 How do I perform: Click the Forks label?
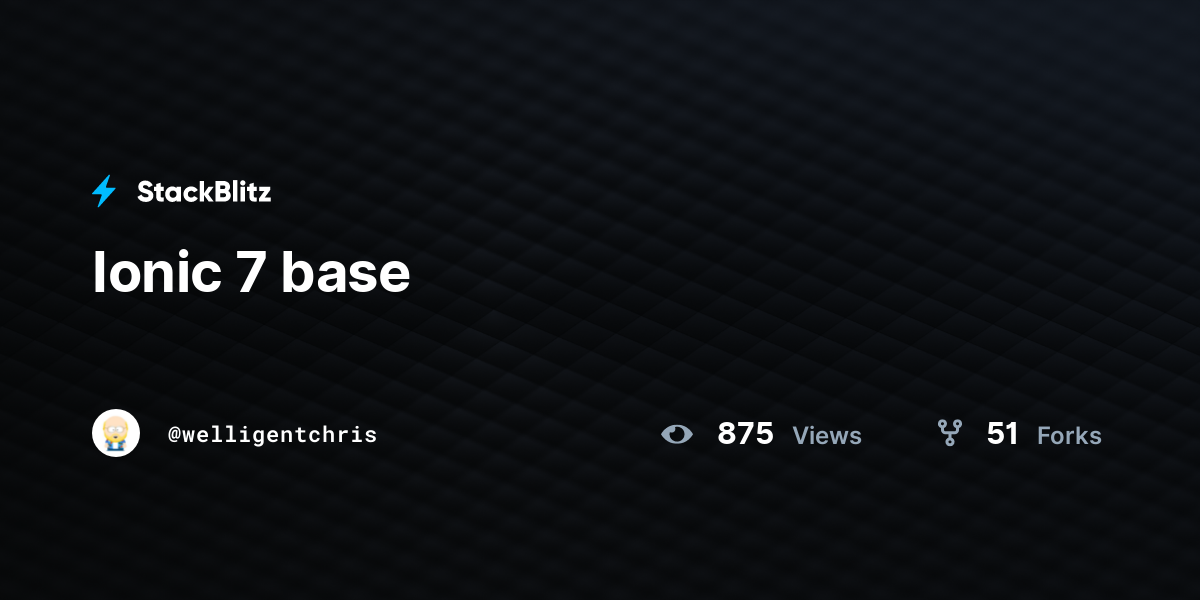1069,436
